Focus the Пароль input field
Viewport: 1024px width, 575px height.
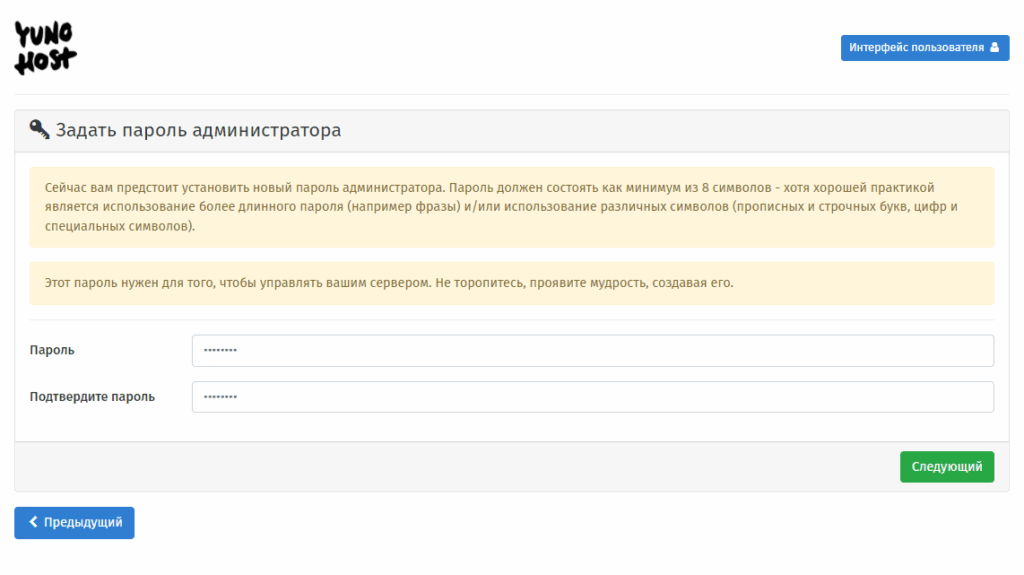tap(593, 350)
